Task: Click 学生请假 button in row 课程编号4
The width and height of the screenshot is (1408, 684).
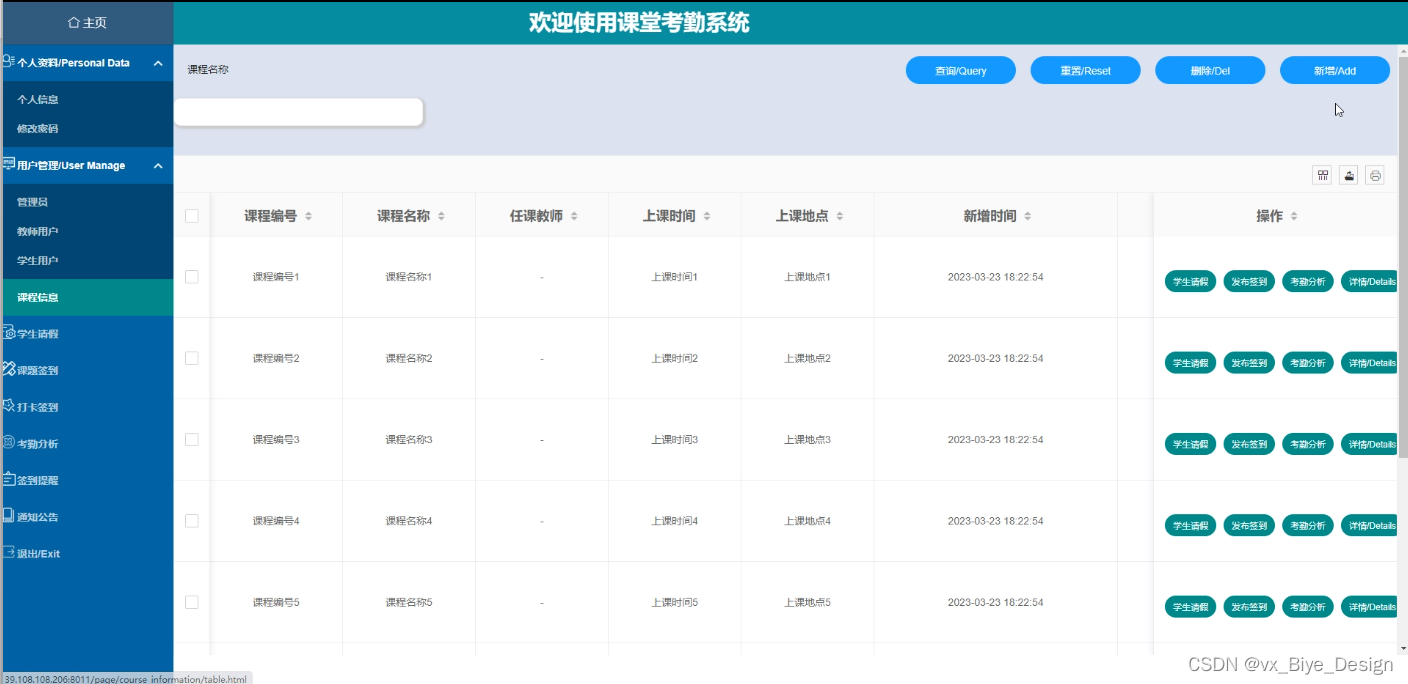Action: [1190, 525]
